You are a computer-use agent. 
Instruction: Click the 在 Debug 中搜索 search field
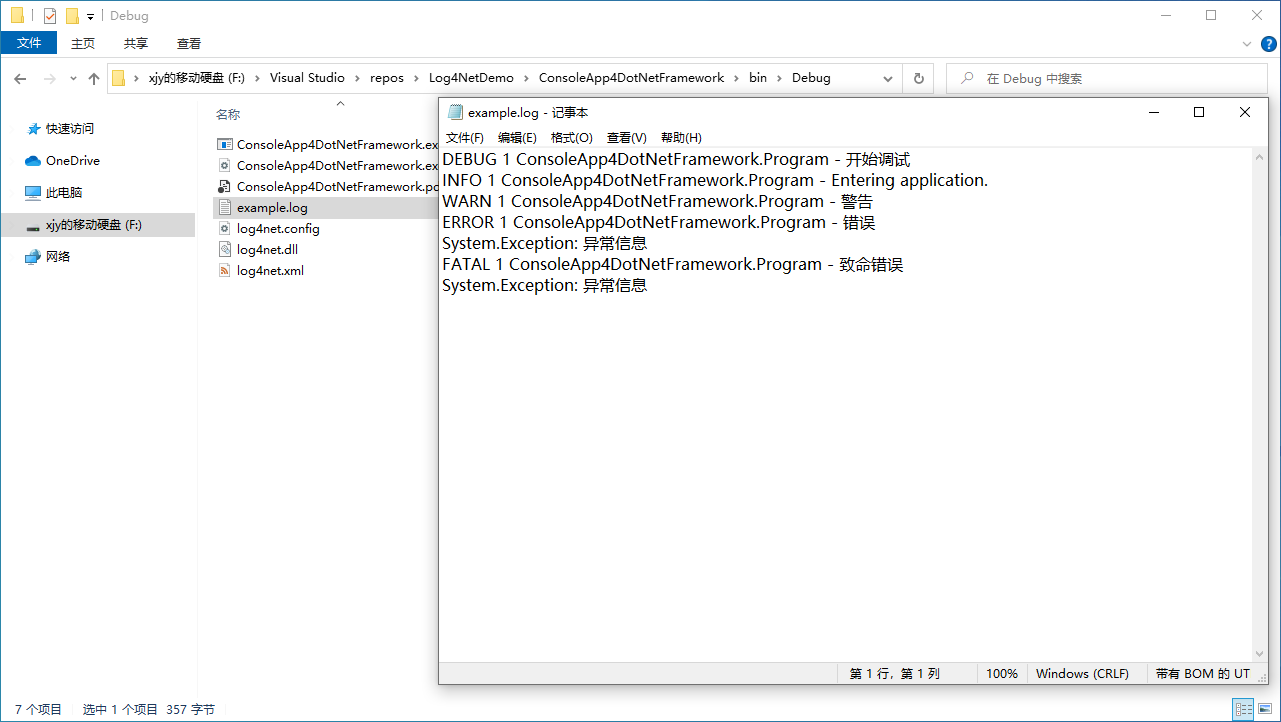pos(1106,78)
